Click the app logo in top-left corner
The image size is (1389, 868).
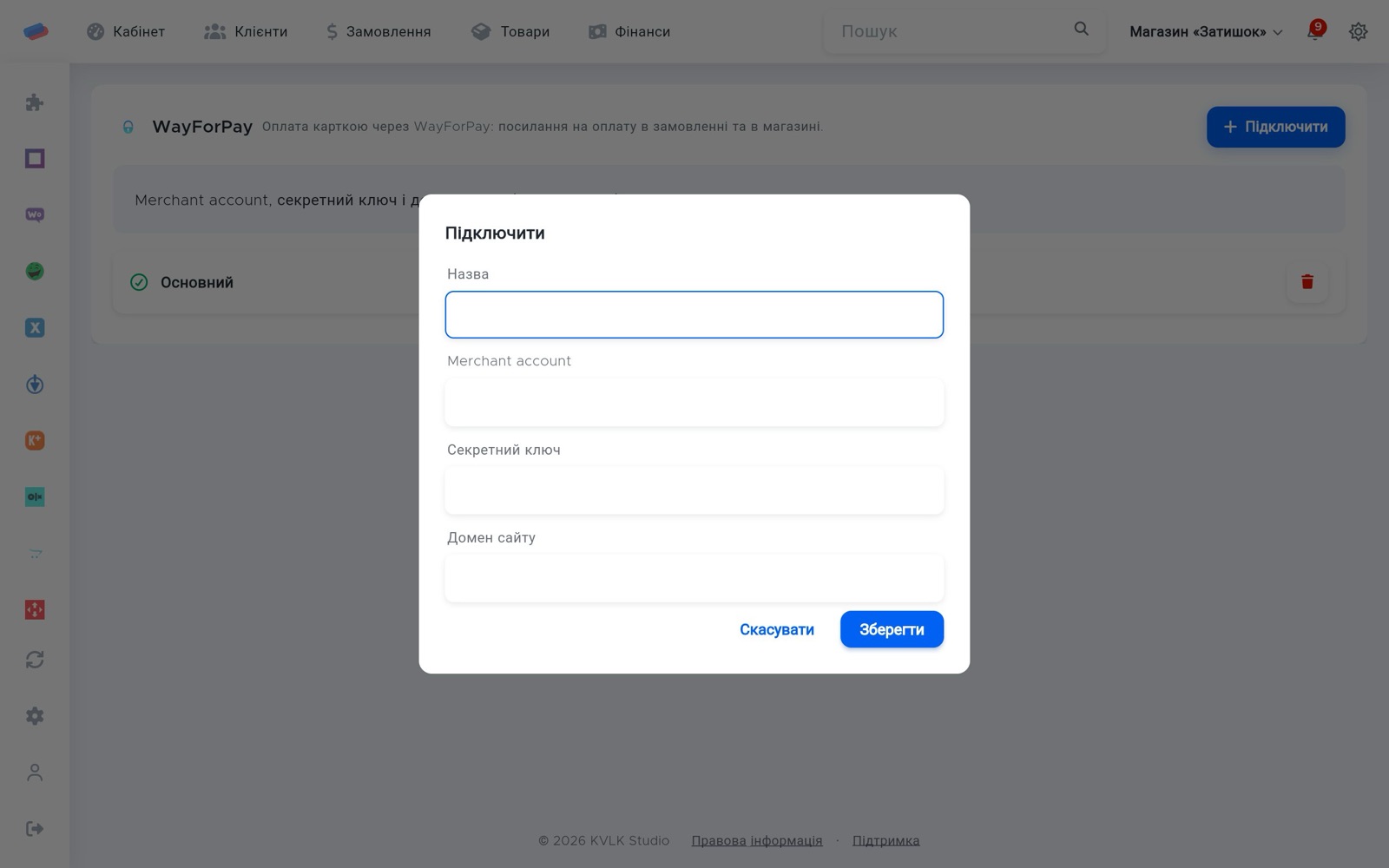pyautogui.click(x=36, y=31)
